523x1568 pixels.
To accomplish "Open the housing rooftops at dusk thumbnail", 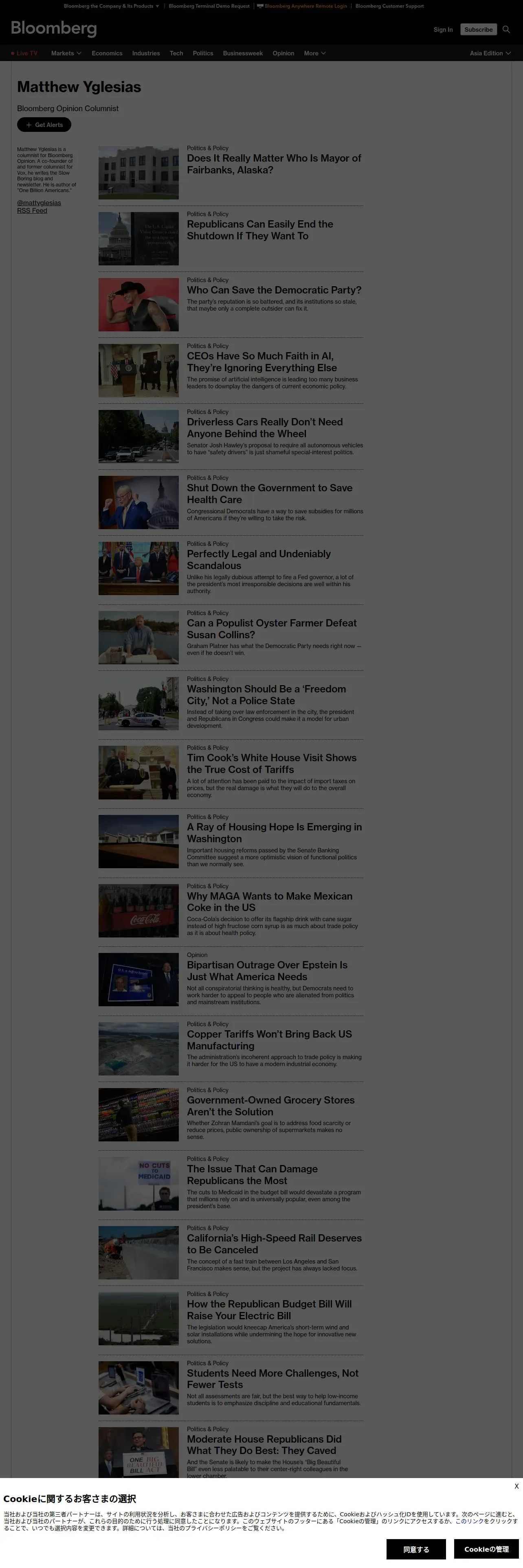I will [139, 841].
